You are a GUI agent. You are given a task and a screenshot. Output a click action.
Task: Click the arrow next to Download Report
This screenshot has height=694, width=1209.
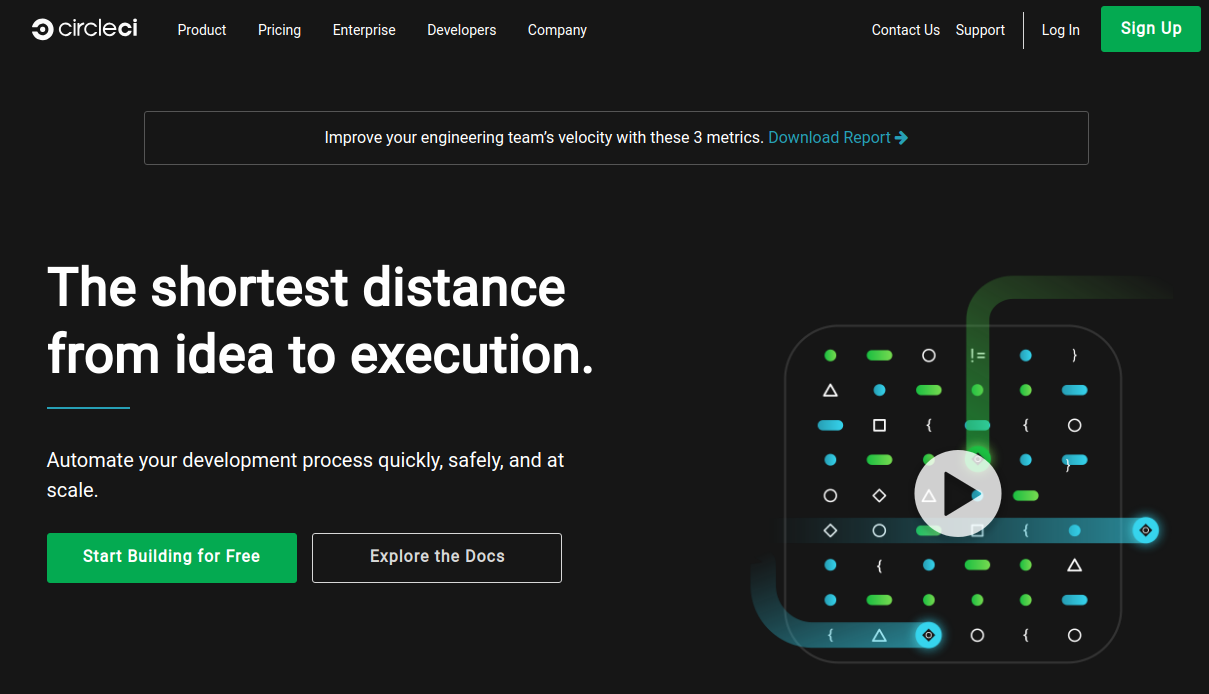901,138
